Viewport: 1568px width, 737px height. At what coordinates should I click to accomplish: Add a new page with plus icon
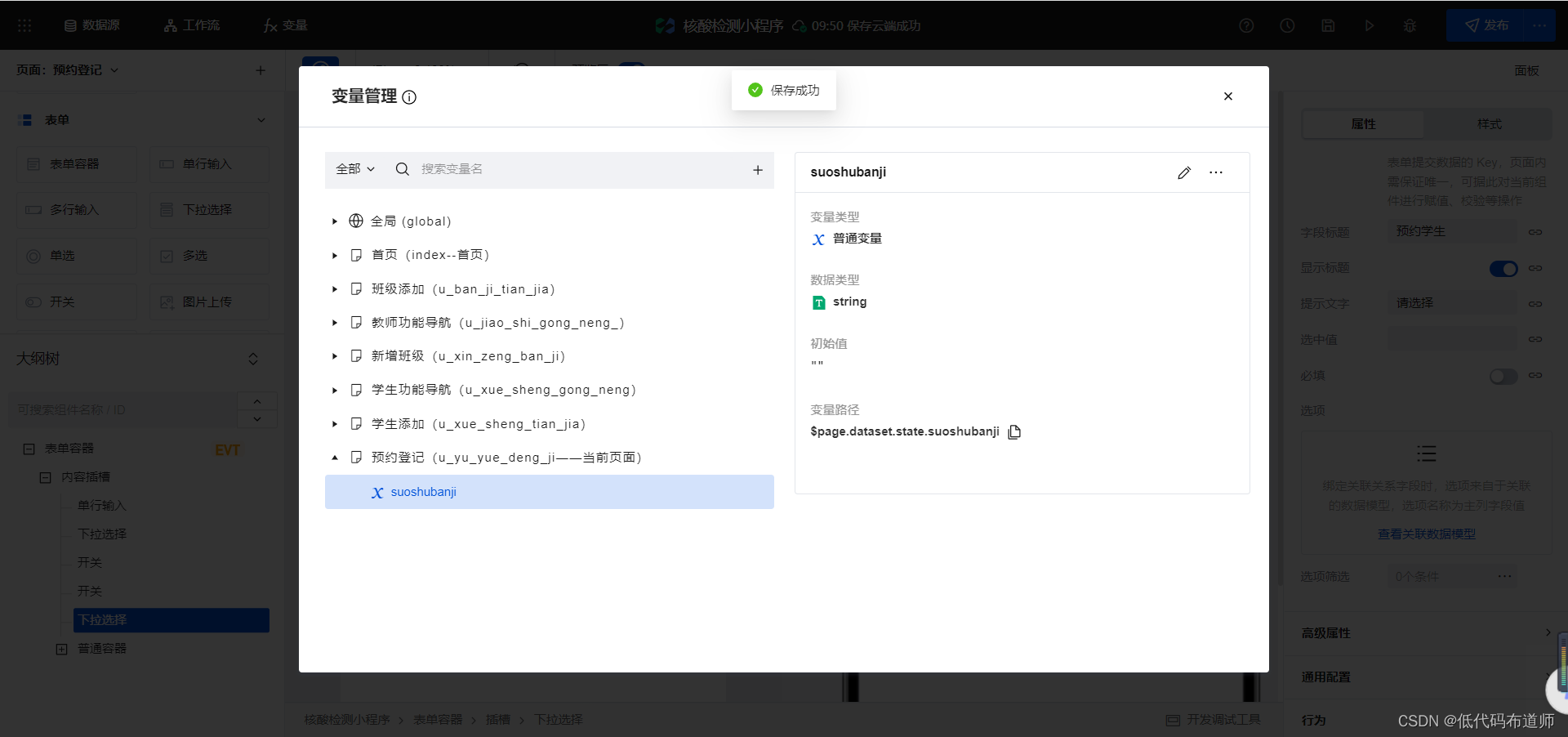click(261, 70)
